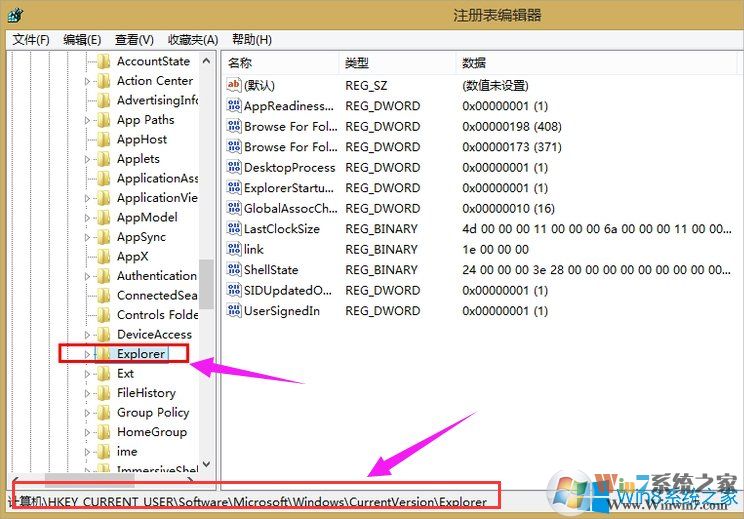This screenshot has height=519, width=744.
Task: Open the 帮助(H) menu
Action: [251, 40]
